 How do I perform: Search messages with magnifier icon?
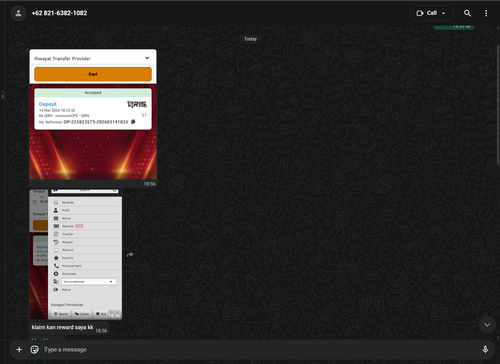467,13
